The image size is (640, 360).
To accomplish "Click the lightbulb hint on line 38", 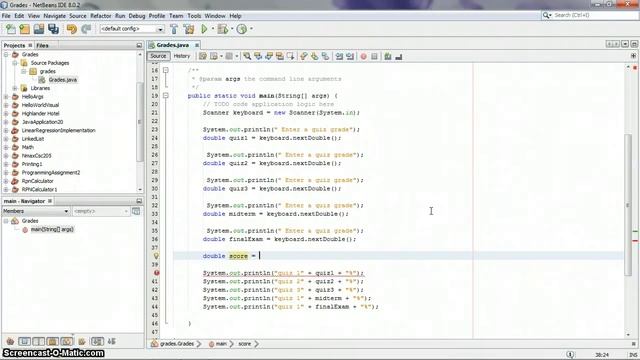I will tap(156, 256).
